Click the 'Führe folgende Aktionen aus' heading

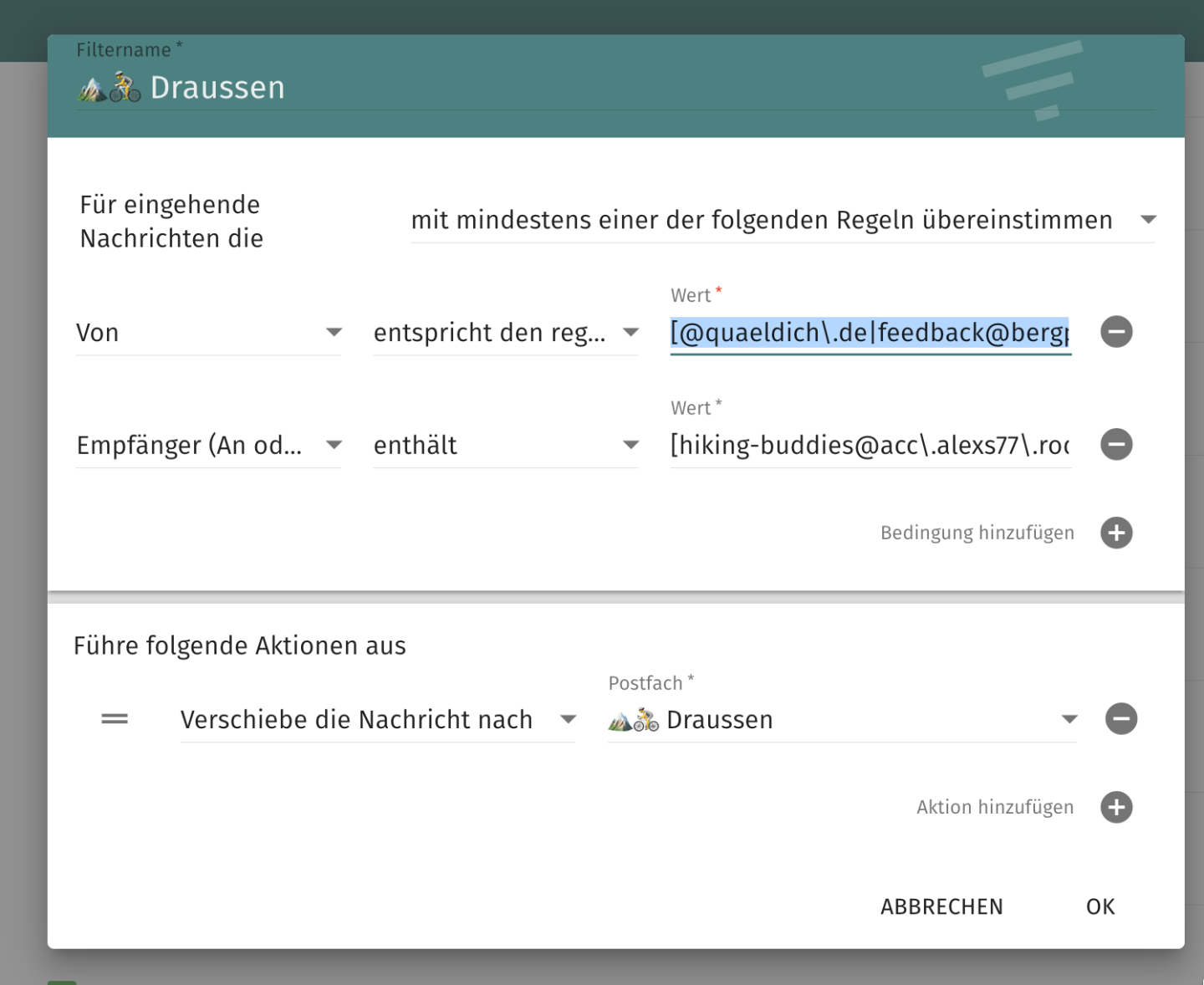click(x=239, y=646)
